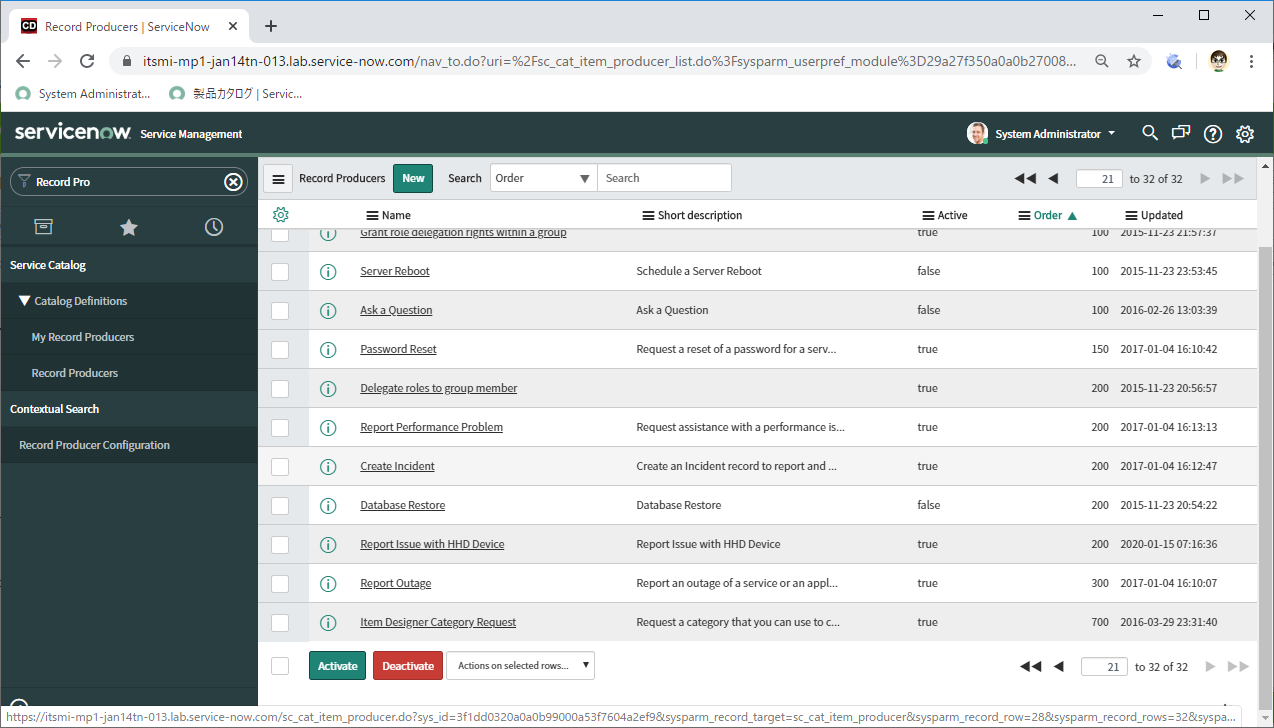Preview Ask a Question record info icon
Screen dimensions: 1274x728
pos(327,310)
